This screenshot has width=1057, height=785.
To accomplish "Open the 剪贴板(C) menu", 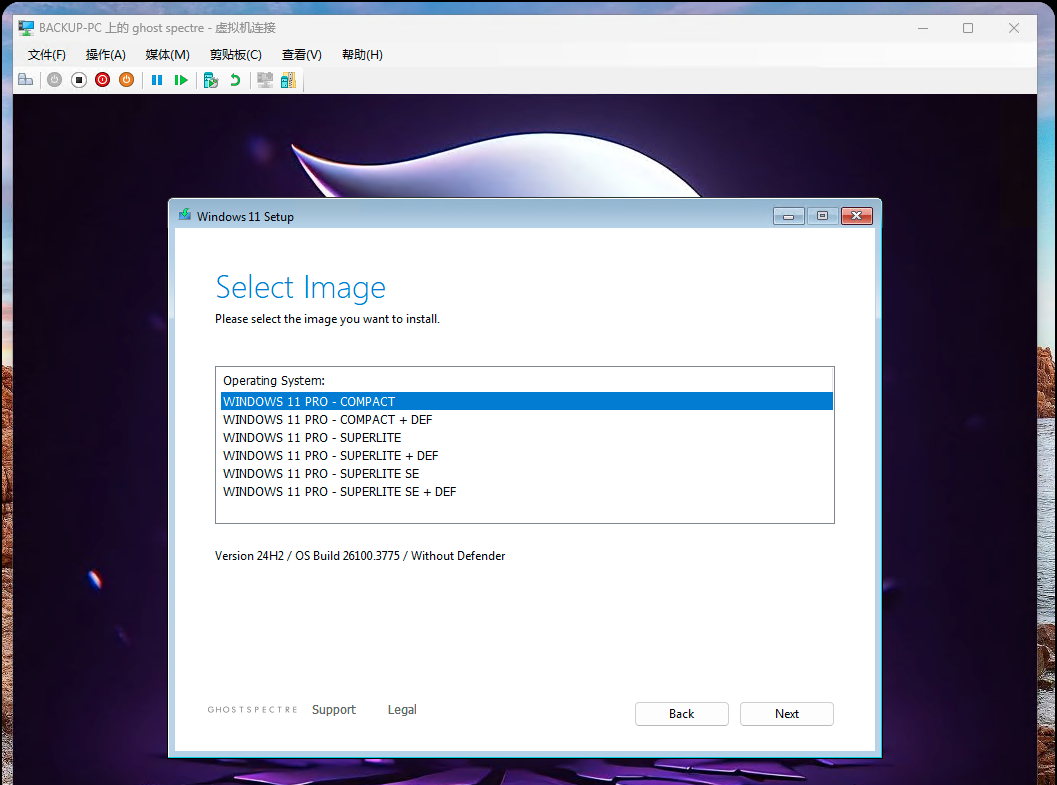I will click(x=235, y=54).
